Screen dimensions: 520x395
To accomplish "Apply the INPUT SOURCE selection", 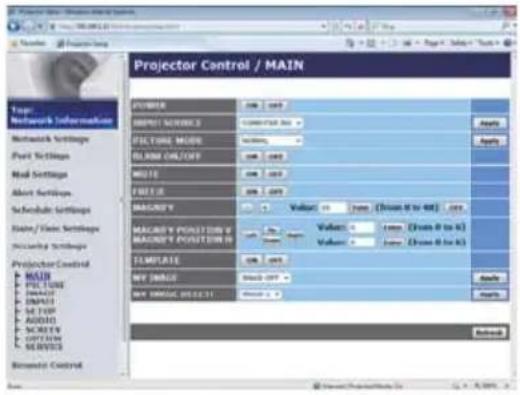I will (489, 123).
